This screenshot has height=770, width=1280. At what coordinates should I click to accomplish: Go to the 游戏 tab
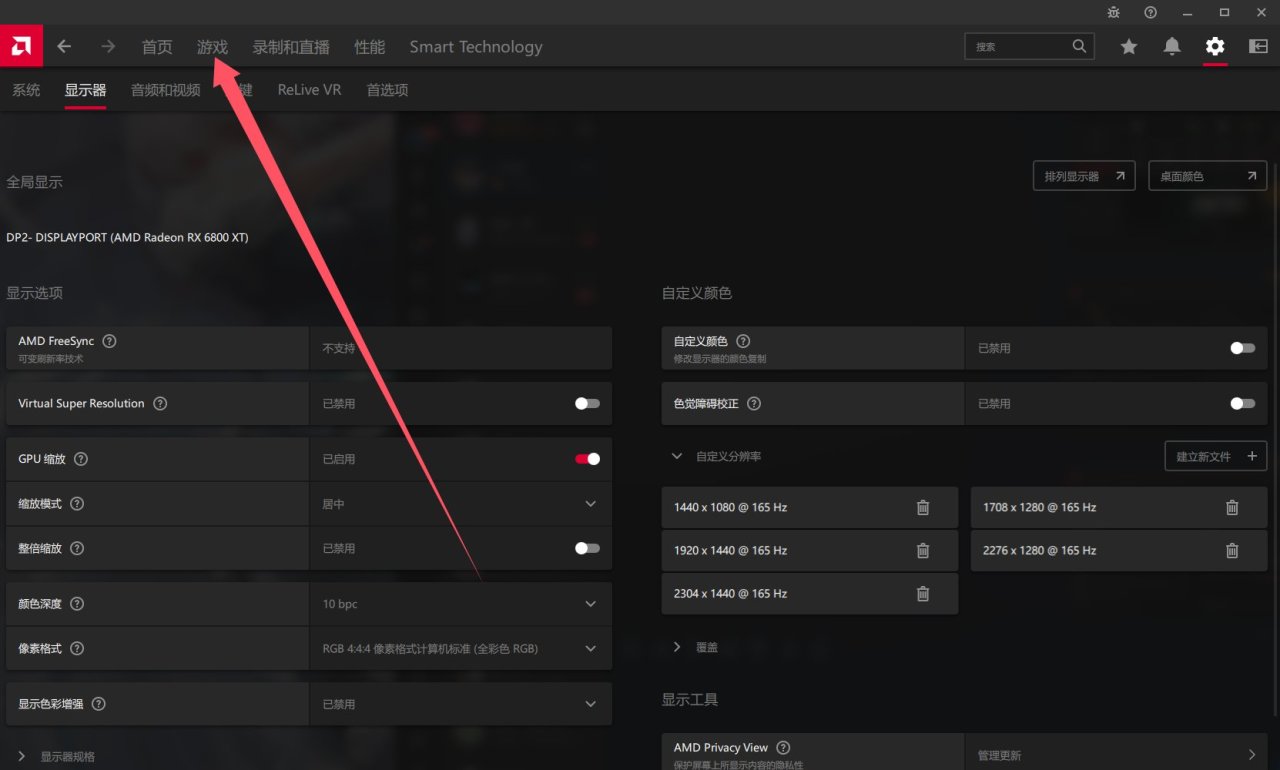tap(212, 47)
